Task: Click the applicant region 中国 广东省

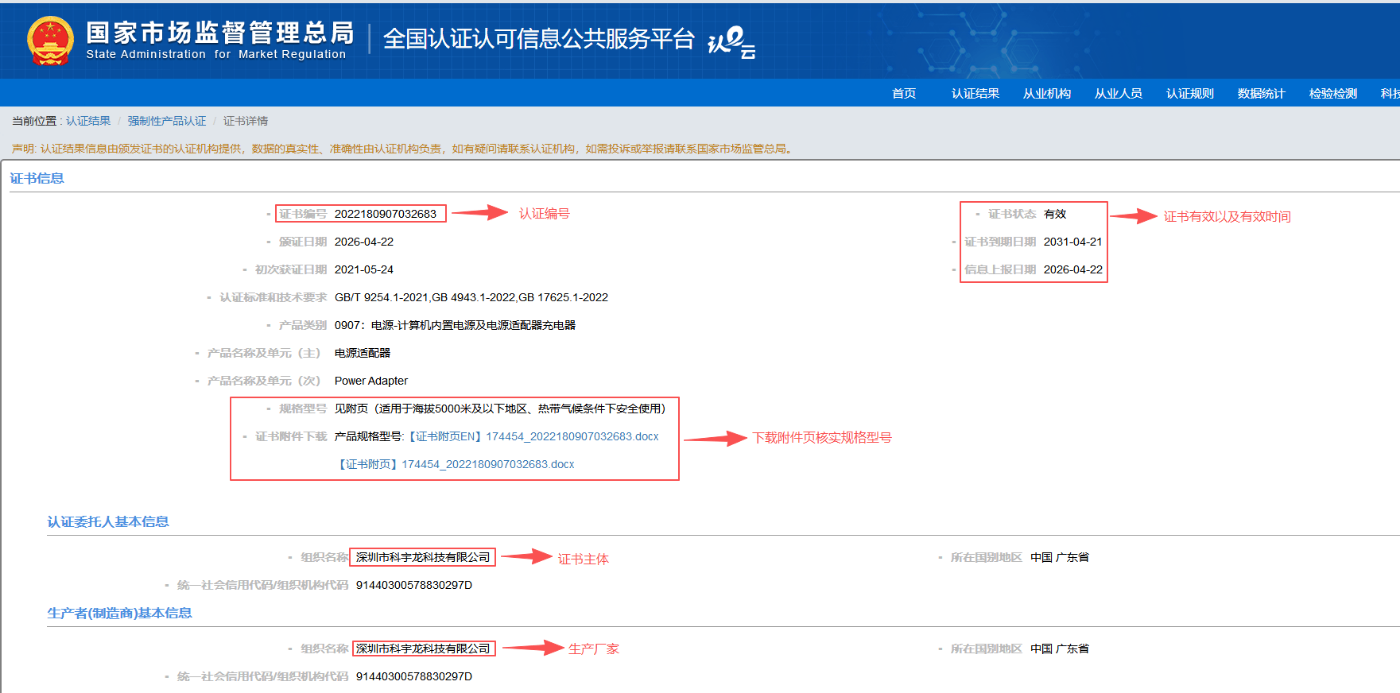Action: click(1060, 557)
